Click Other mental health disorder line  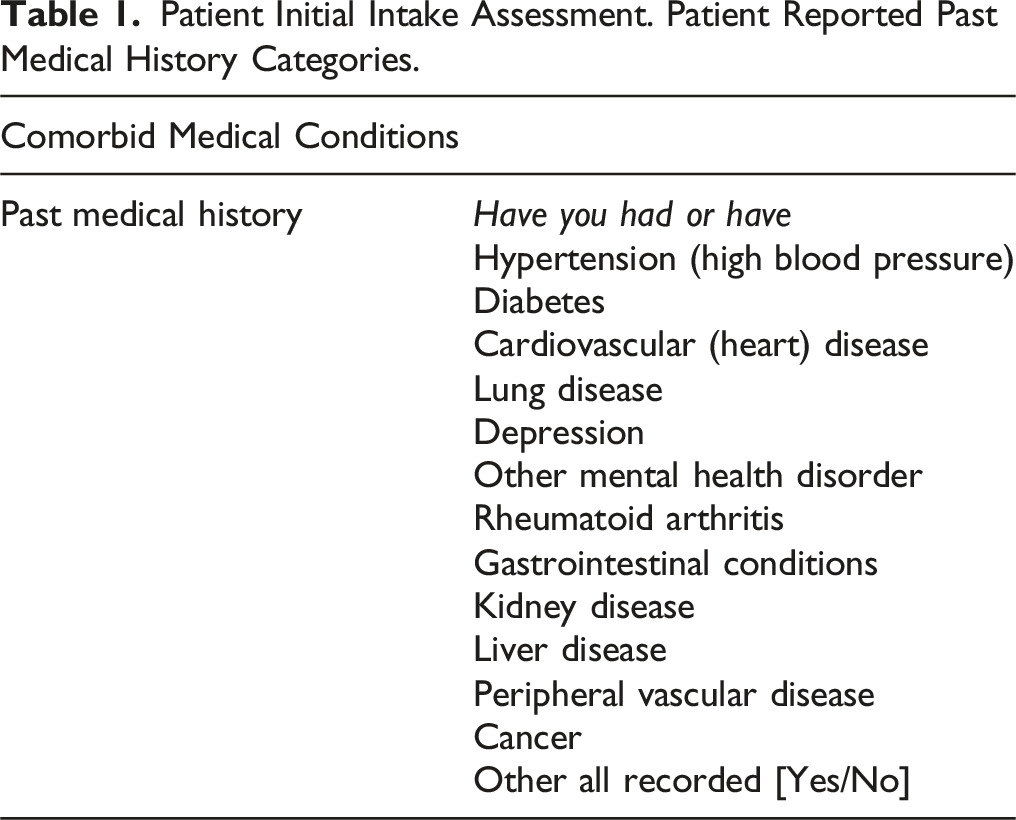pos(698,476)
